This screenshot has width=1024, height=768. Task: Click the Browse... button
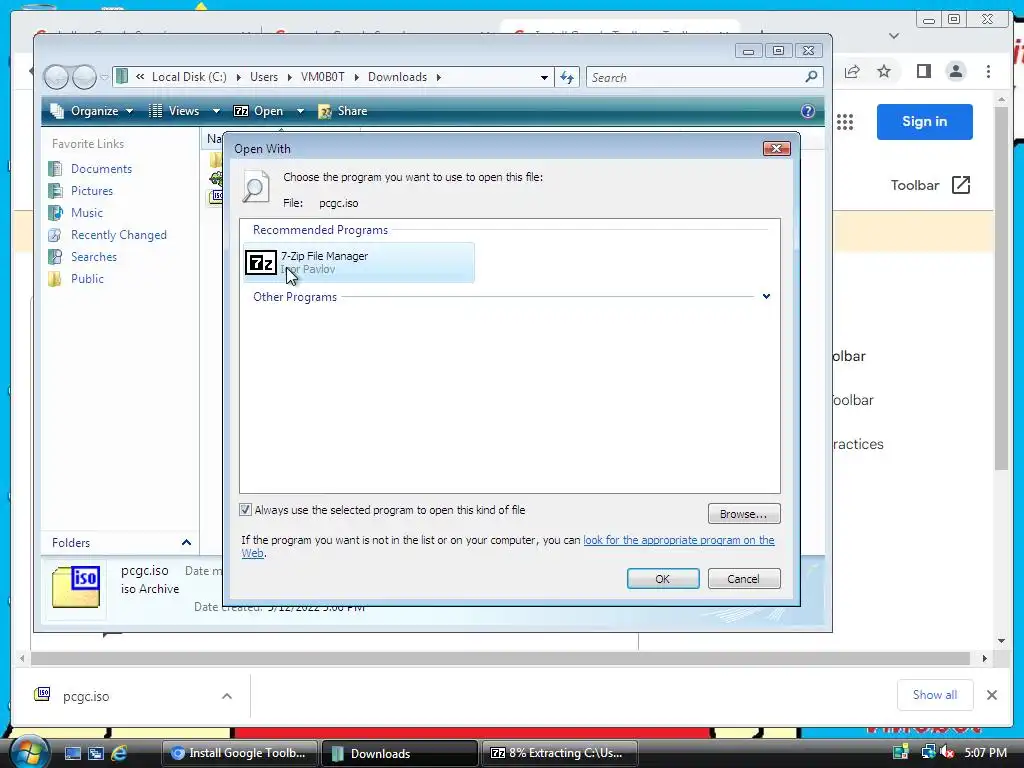click(743, 514)
